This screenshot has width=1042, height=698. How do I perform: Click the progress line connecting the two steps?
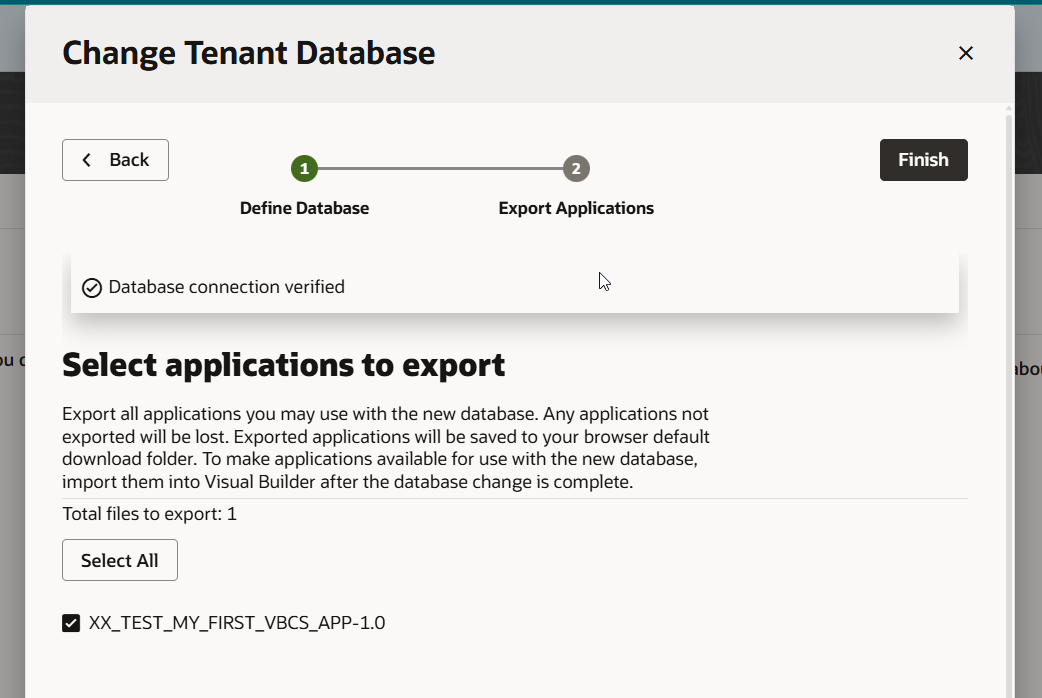click(440, 168)
